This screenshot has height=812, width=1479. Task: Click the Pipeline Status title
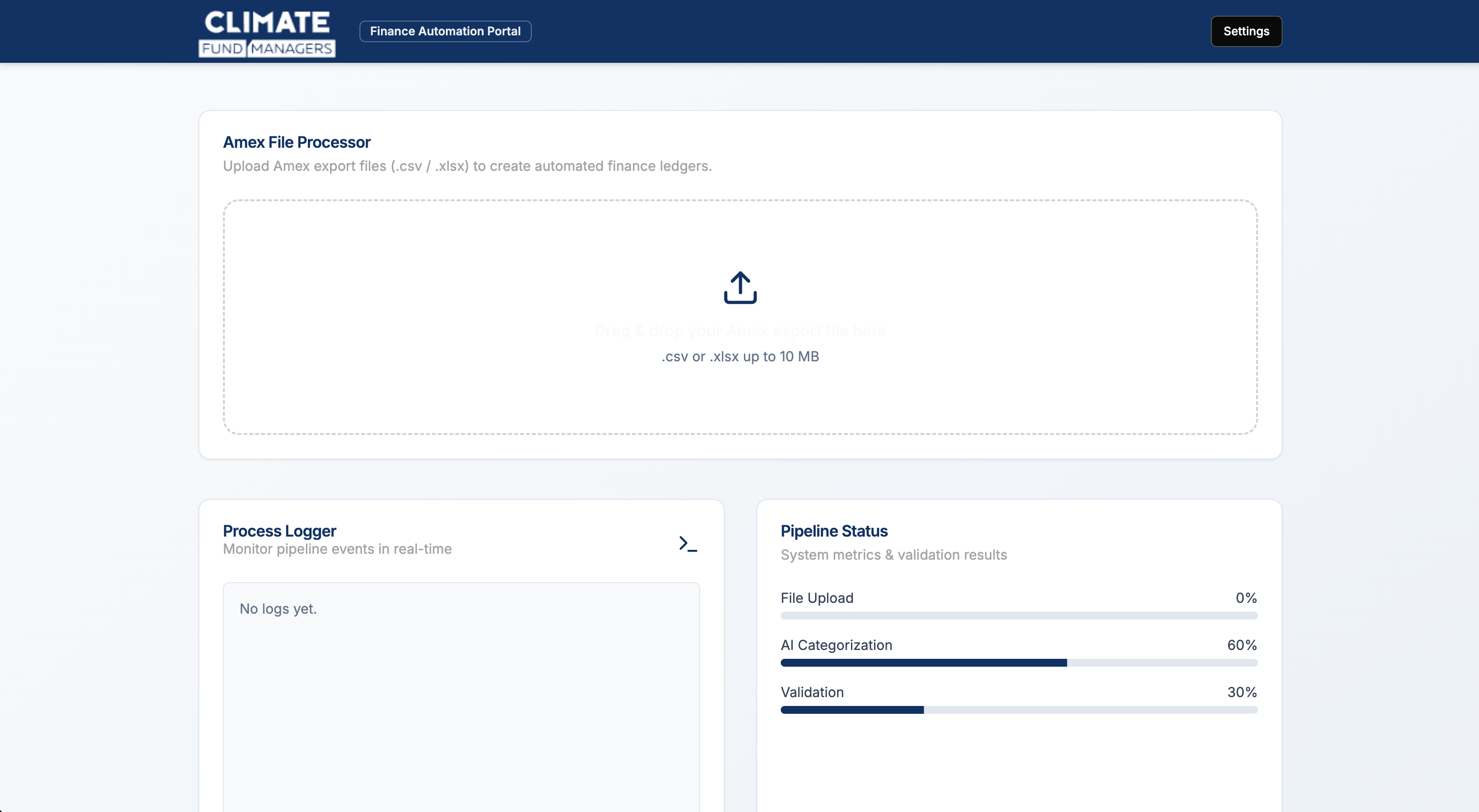click(x=834, y=531)
